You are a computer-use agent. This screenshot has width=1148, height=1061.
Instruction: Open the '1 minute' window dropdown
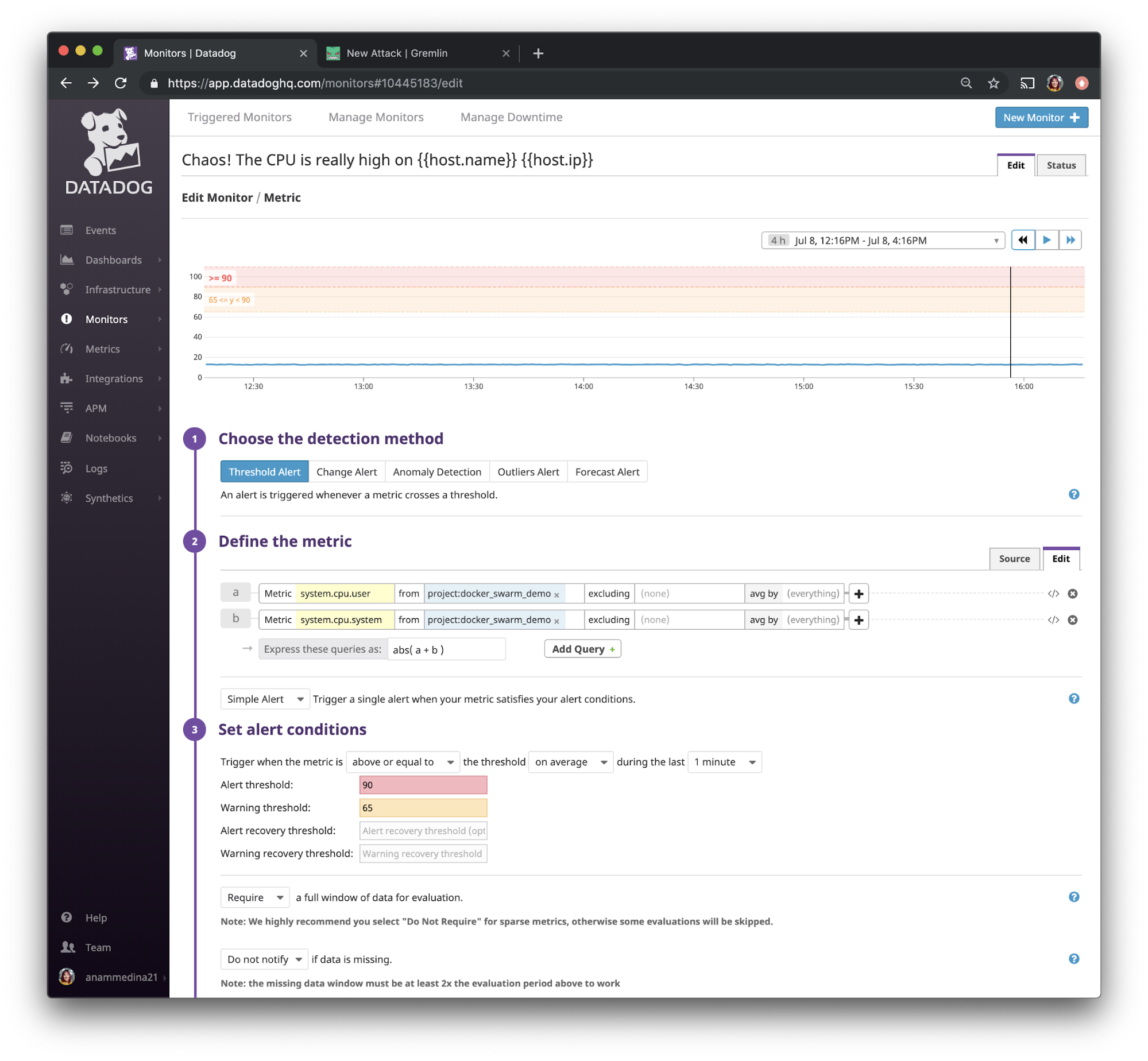click(724, 762)
